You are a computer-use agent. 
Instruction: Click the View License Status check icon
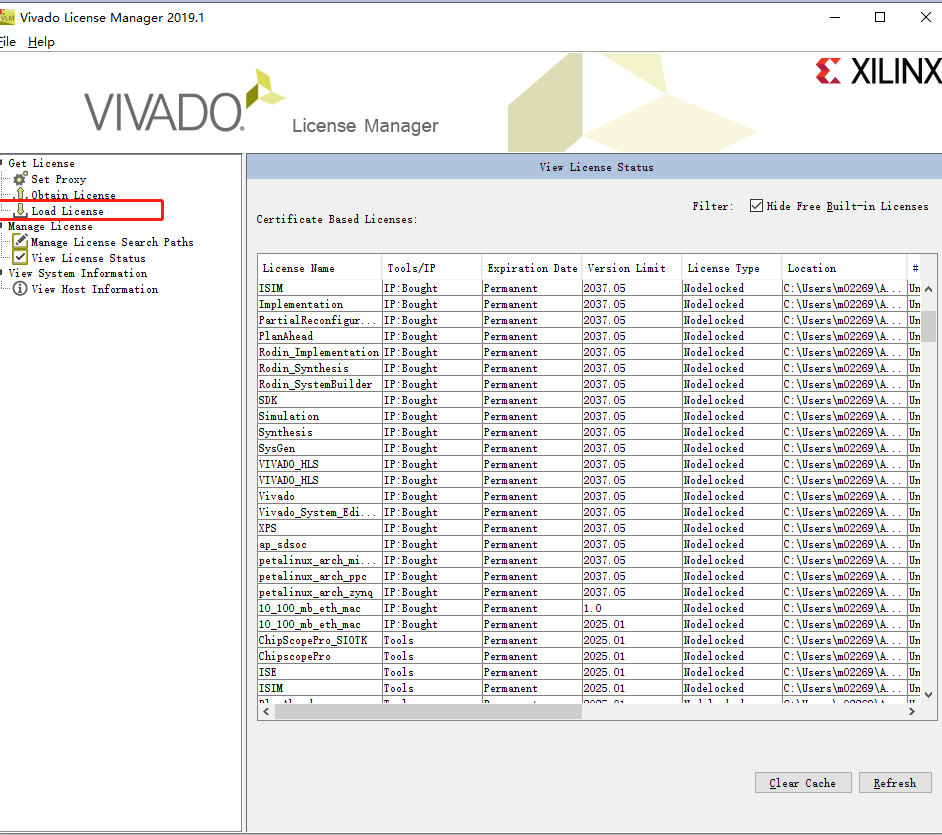(20, 258)
